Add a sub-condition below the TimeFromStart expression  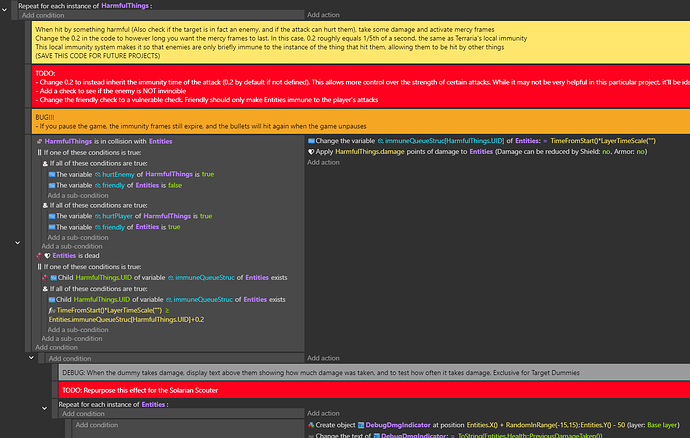click(78, 330)
